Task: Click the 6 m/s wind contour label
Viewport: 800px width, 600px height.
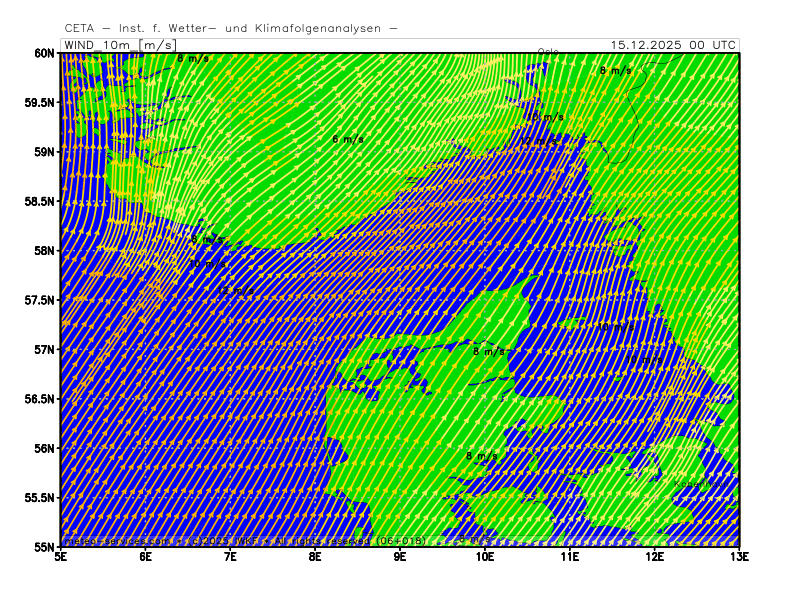Action: [348, 139]
